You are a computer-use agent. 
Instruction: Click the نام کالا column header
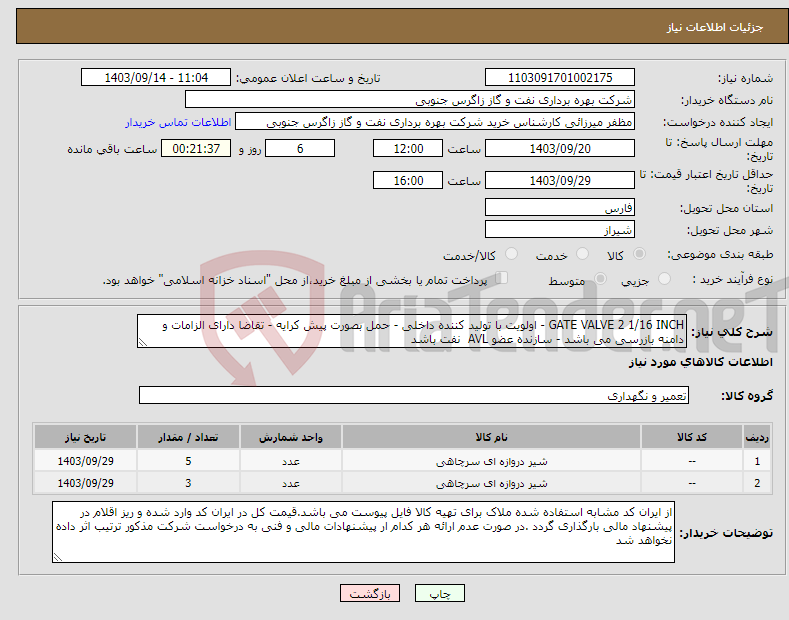point(491,437)
